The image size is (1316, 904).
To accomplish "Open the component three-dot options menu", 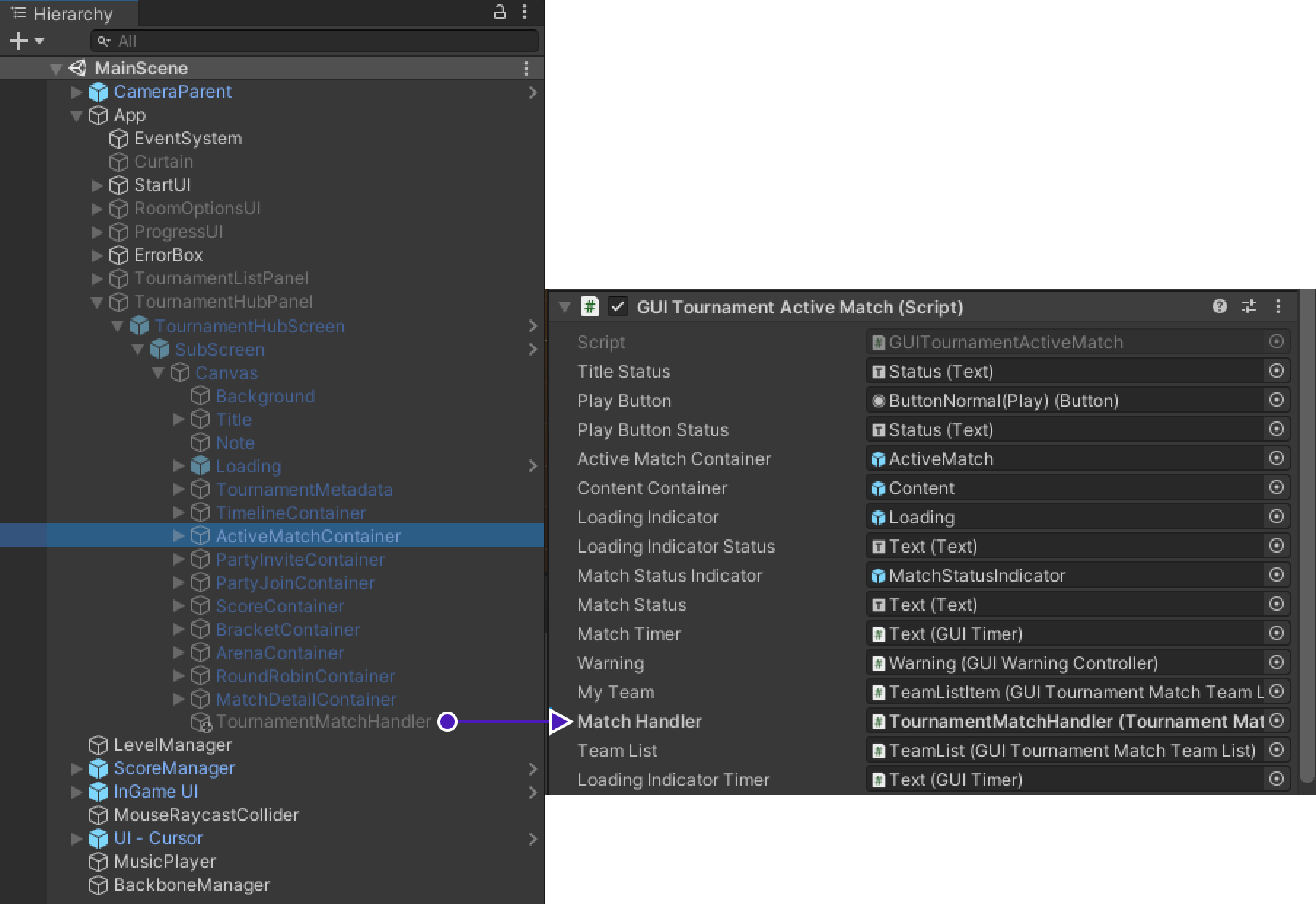I will click(x=1277, y=307).
